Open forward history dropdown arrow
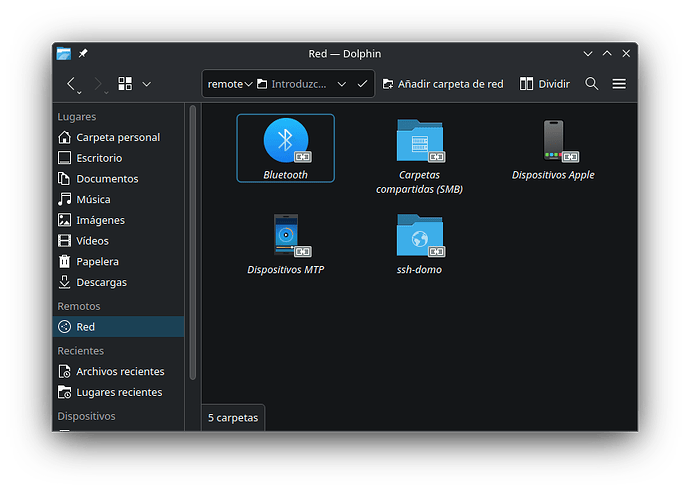The image size is (690, 493). click(106, 92)
